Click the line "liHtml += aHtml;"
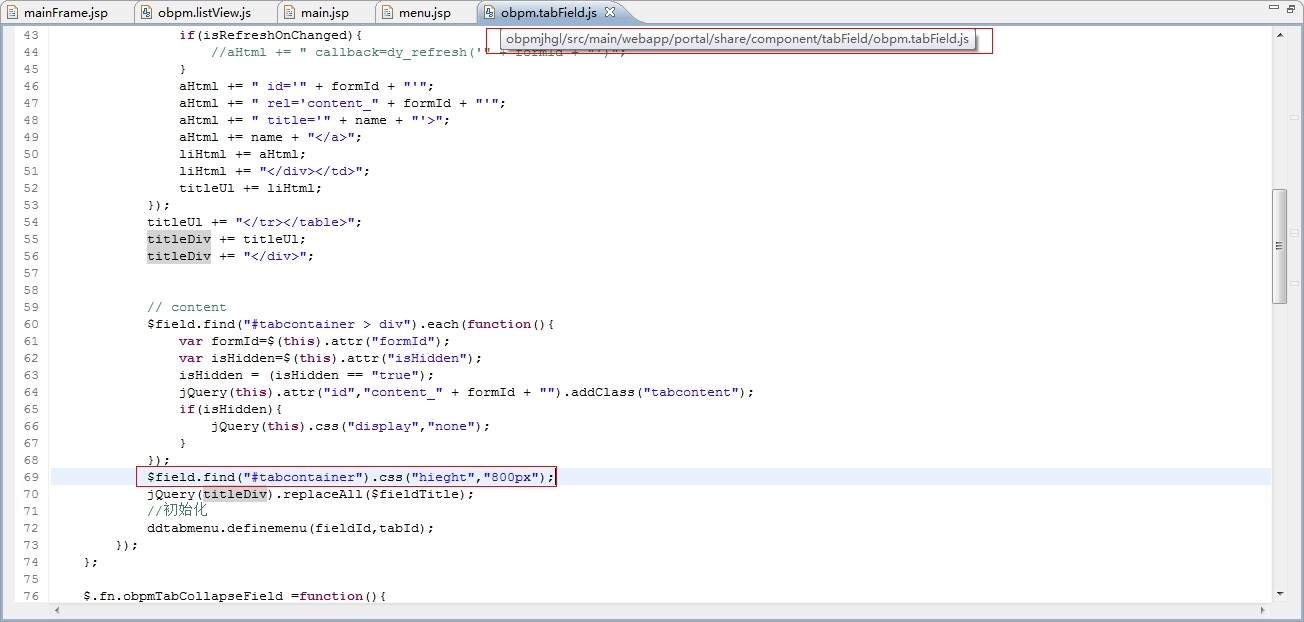Viewport: 1304px width, 622px height. [243, 154]
